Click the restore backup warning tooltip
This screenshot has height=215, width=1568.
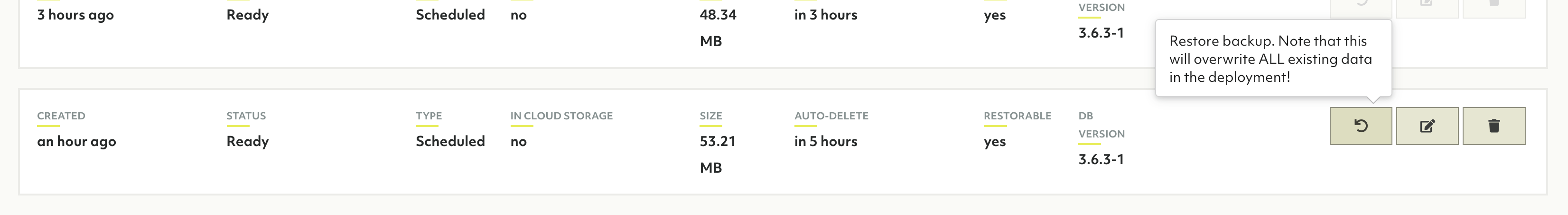coord(1273,59)
